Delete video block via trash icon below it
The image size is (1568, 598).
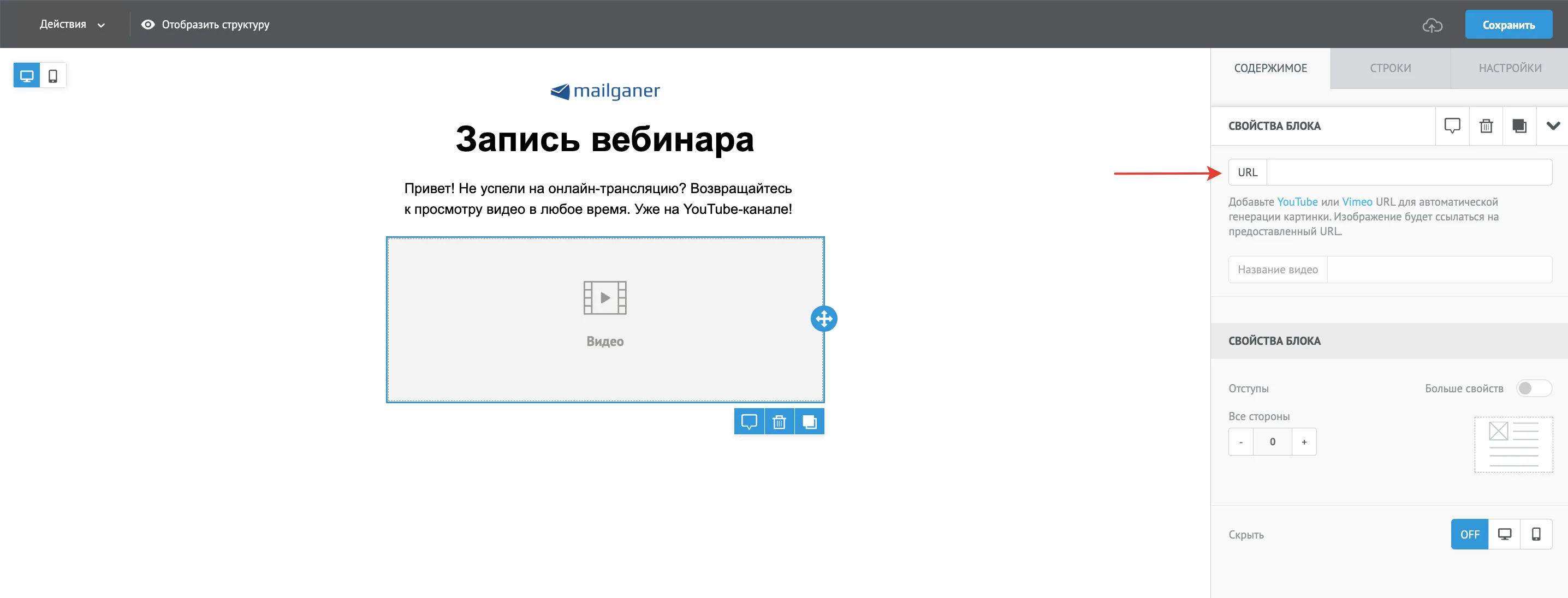(779, 422)
